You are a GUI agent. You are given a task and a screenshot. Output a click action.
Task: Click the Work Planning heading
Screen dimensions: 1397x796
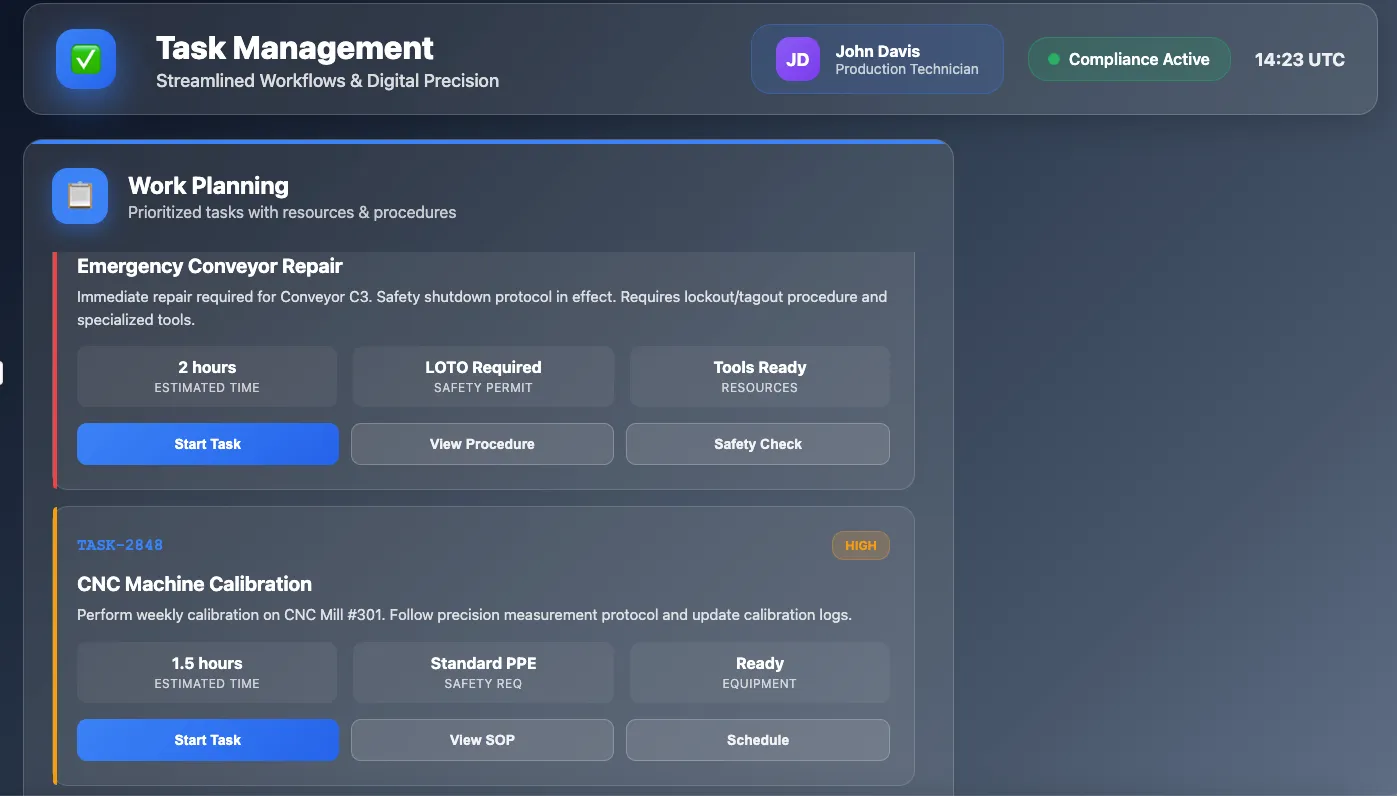pyautogui.click(x=208, y=185)
